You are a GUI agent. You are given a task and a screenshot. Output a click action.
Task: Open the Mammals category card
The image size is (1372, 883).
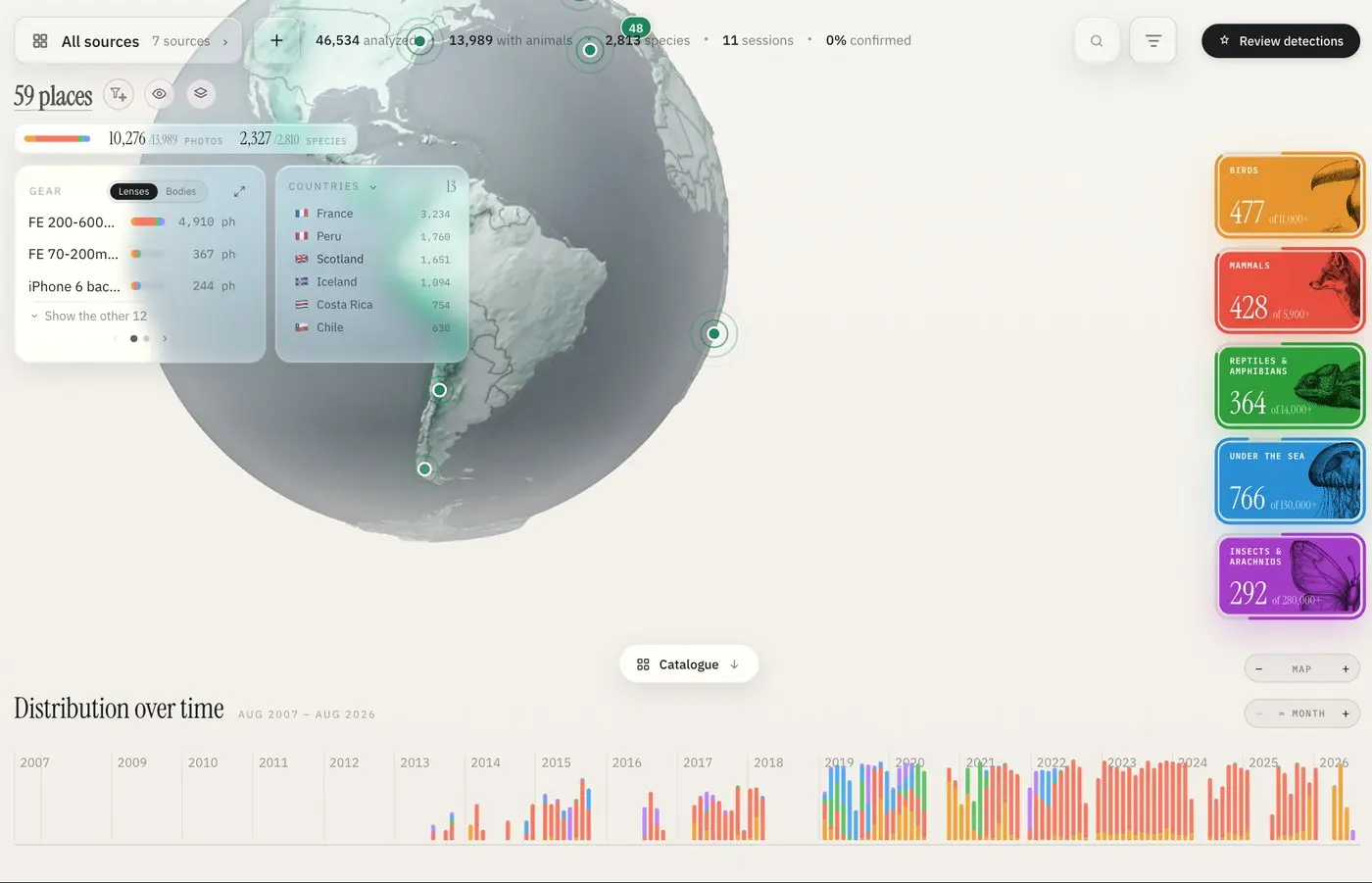coord(1290,290)
